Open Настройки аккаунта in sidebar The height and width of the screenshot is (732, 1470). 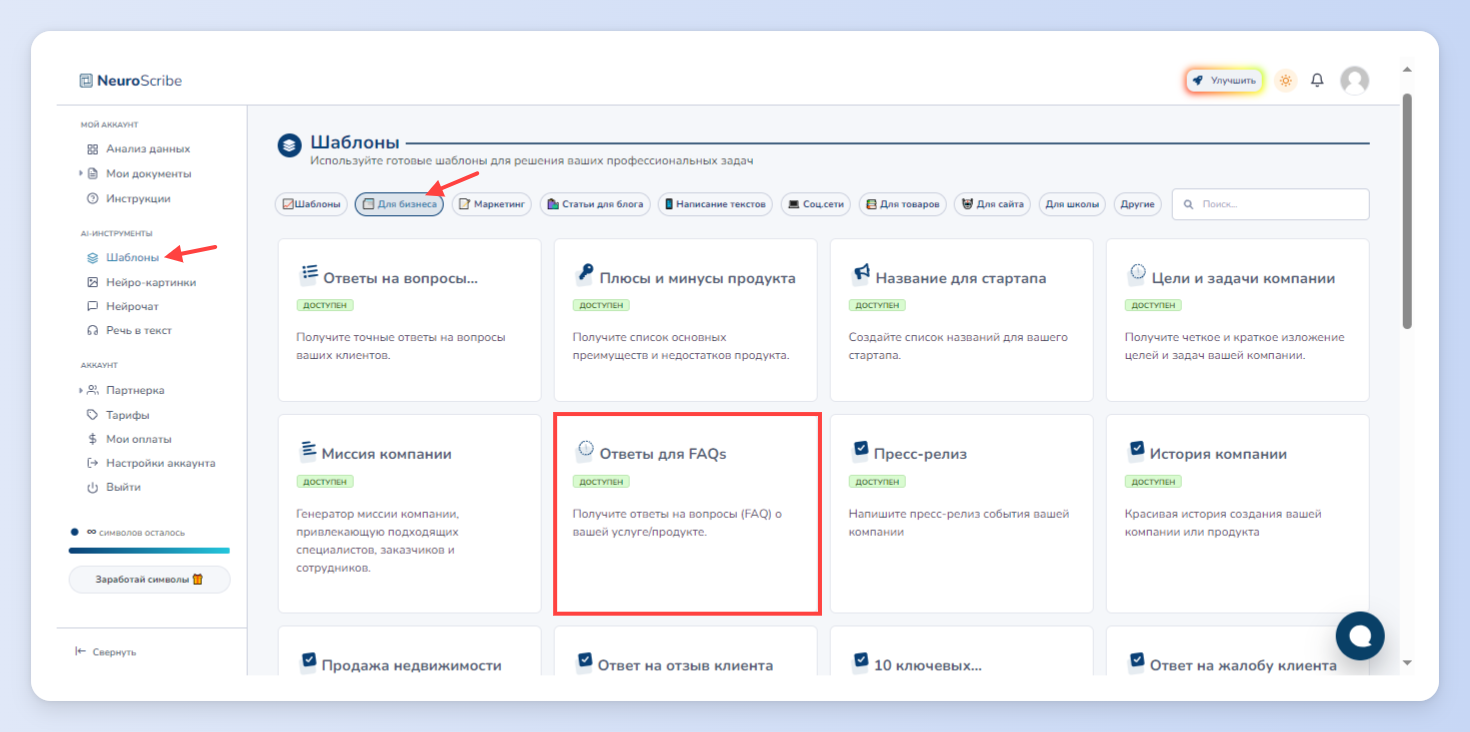pos(161,463)
